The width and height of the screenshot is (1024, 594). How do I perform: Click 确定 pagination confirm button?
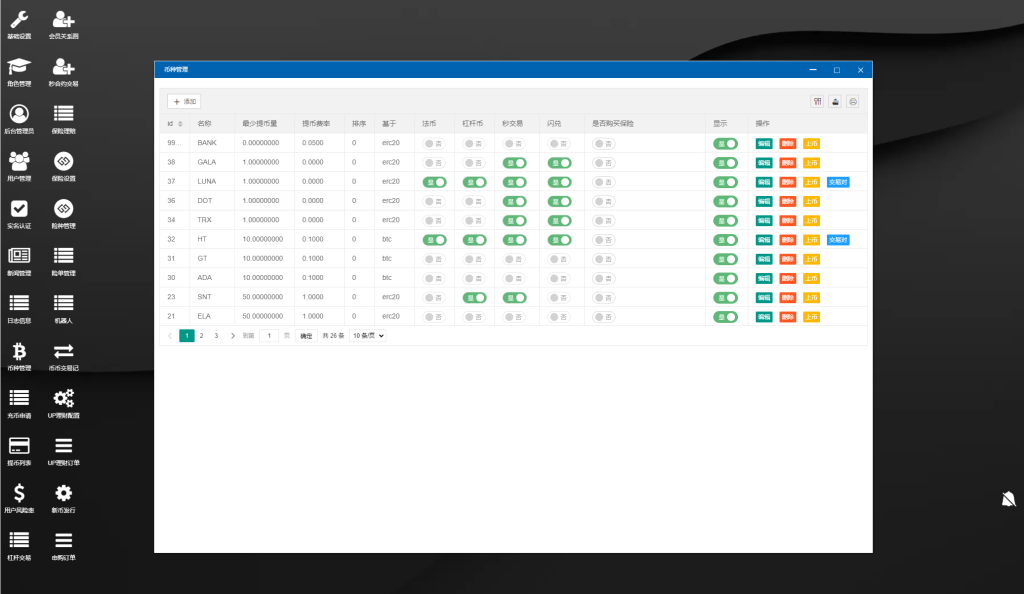click(306, 336)
